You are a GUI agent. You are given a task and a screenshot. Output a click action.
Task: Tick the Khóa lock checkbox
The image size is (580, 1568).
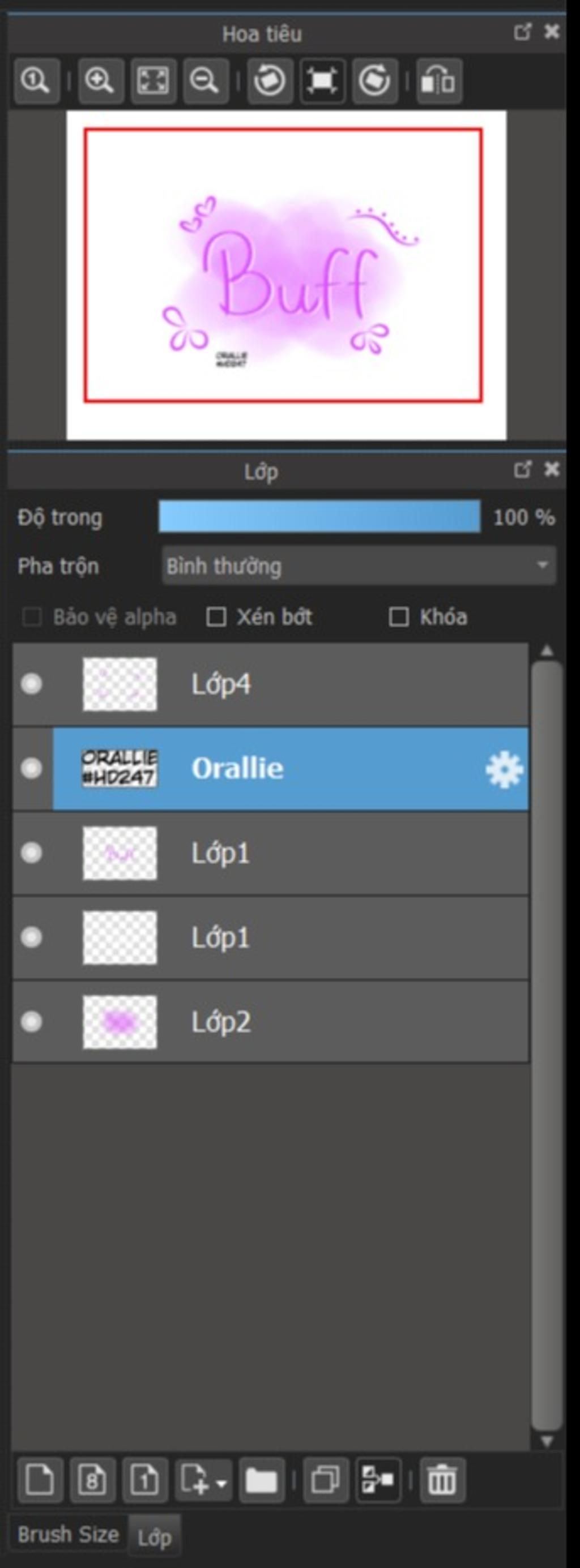point(399,617)
